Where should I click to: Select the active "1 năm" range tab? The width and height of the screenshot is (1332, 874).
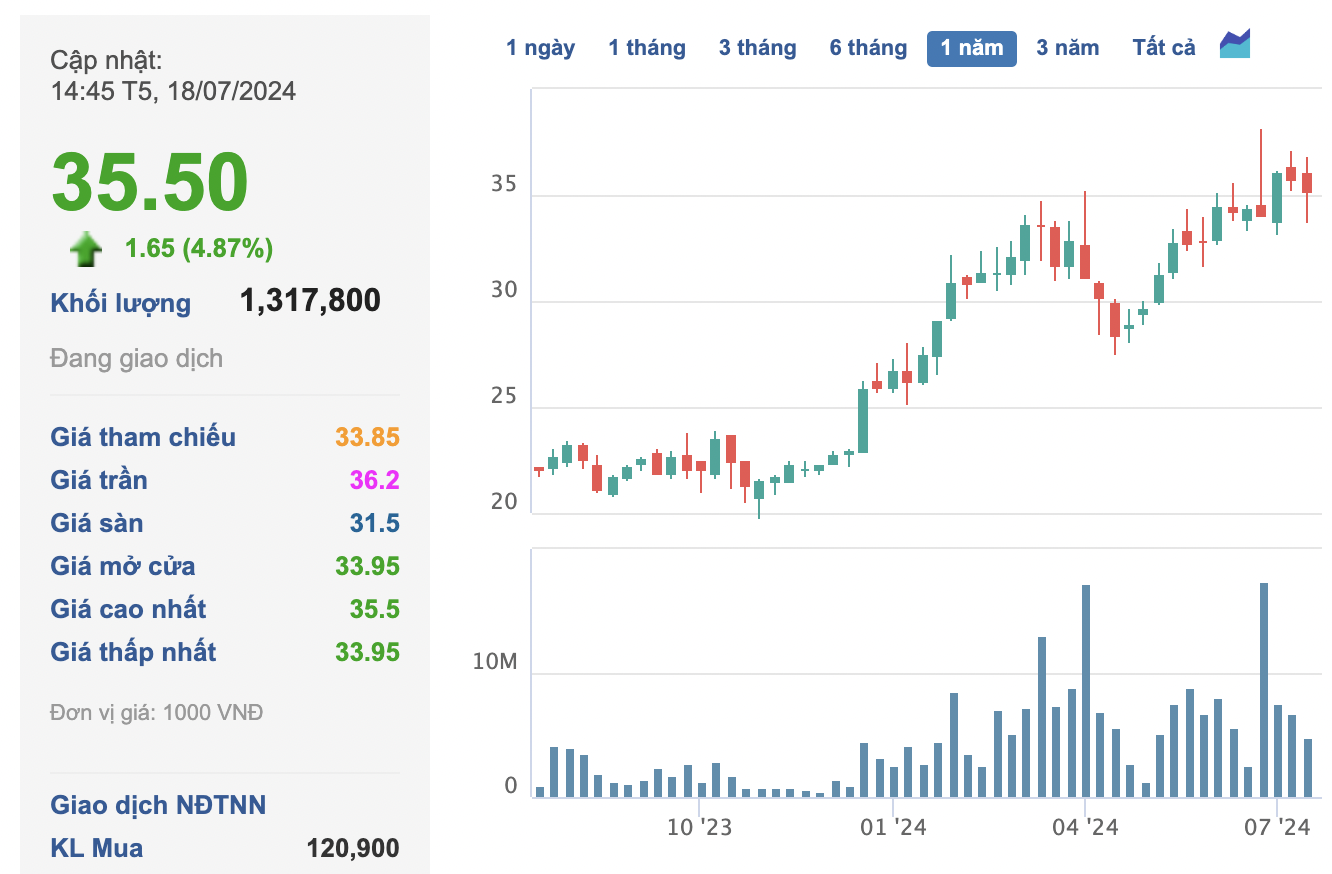coord(972,48)
